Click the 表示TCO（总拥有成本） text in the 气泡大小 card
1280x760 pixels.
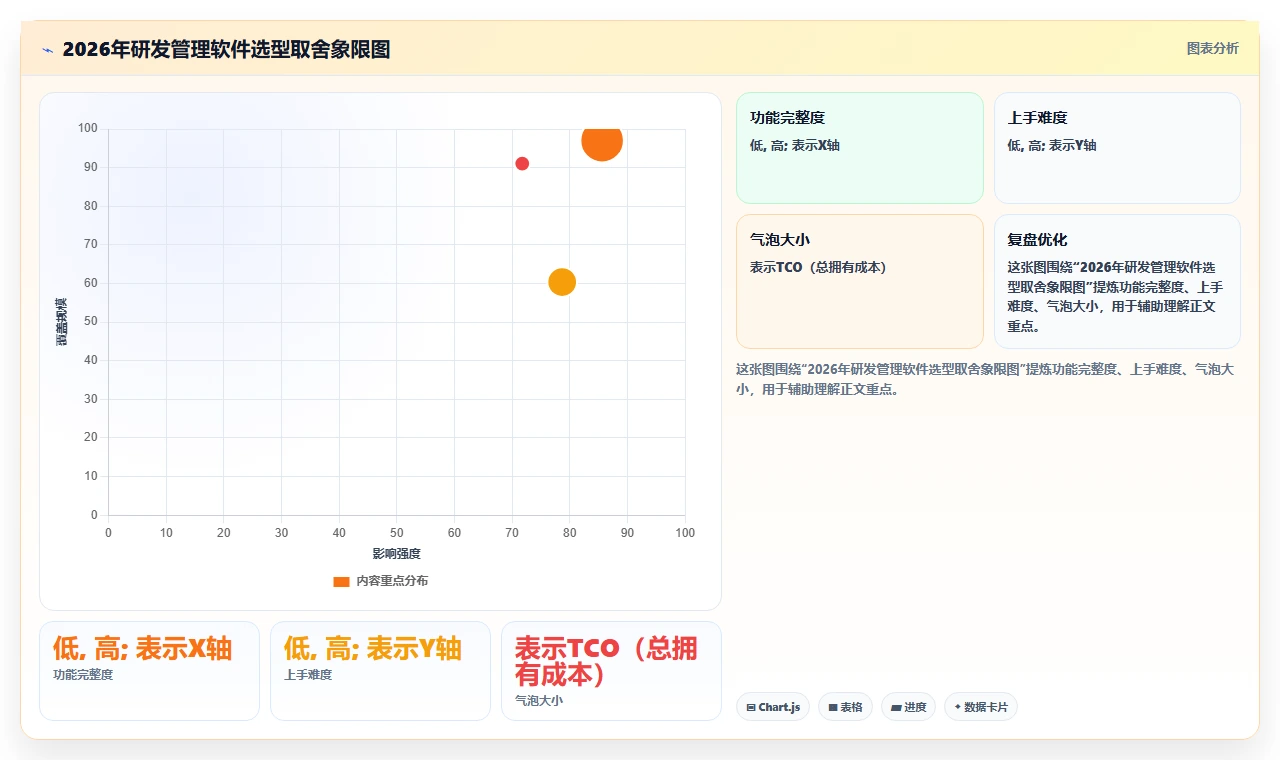[x=818, y=267]
